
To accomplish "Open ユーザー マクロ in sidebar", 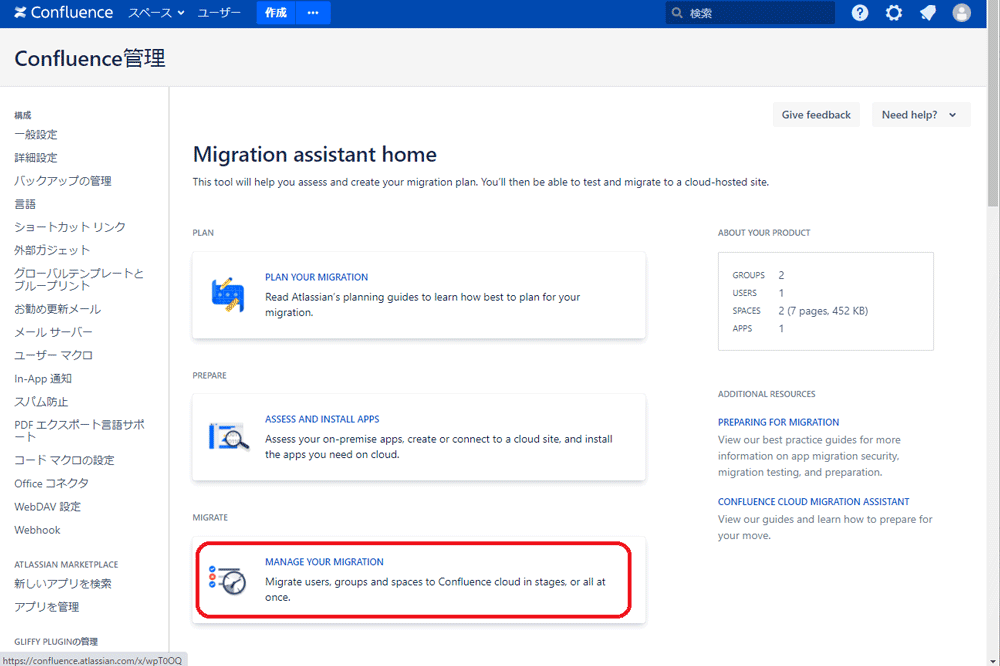I will pyautogui.click(x=53, y=355).
